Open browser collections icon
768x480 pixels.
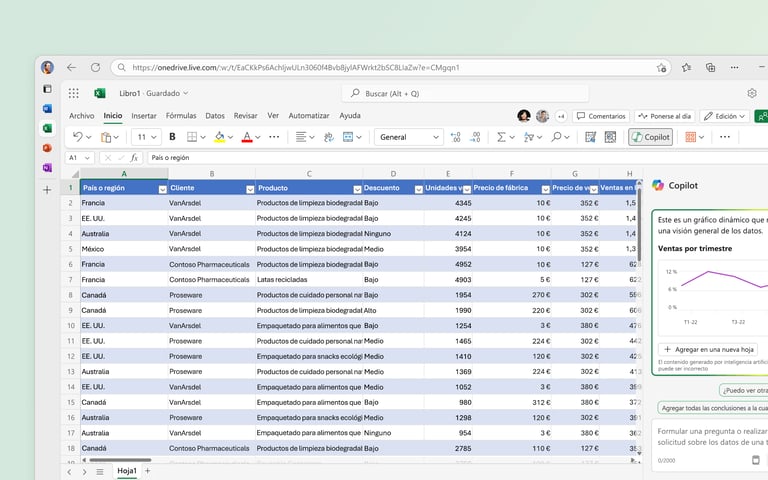click(710, 68)
